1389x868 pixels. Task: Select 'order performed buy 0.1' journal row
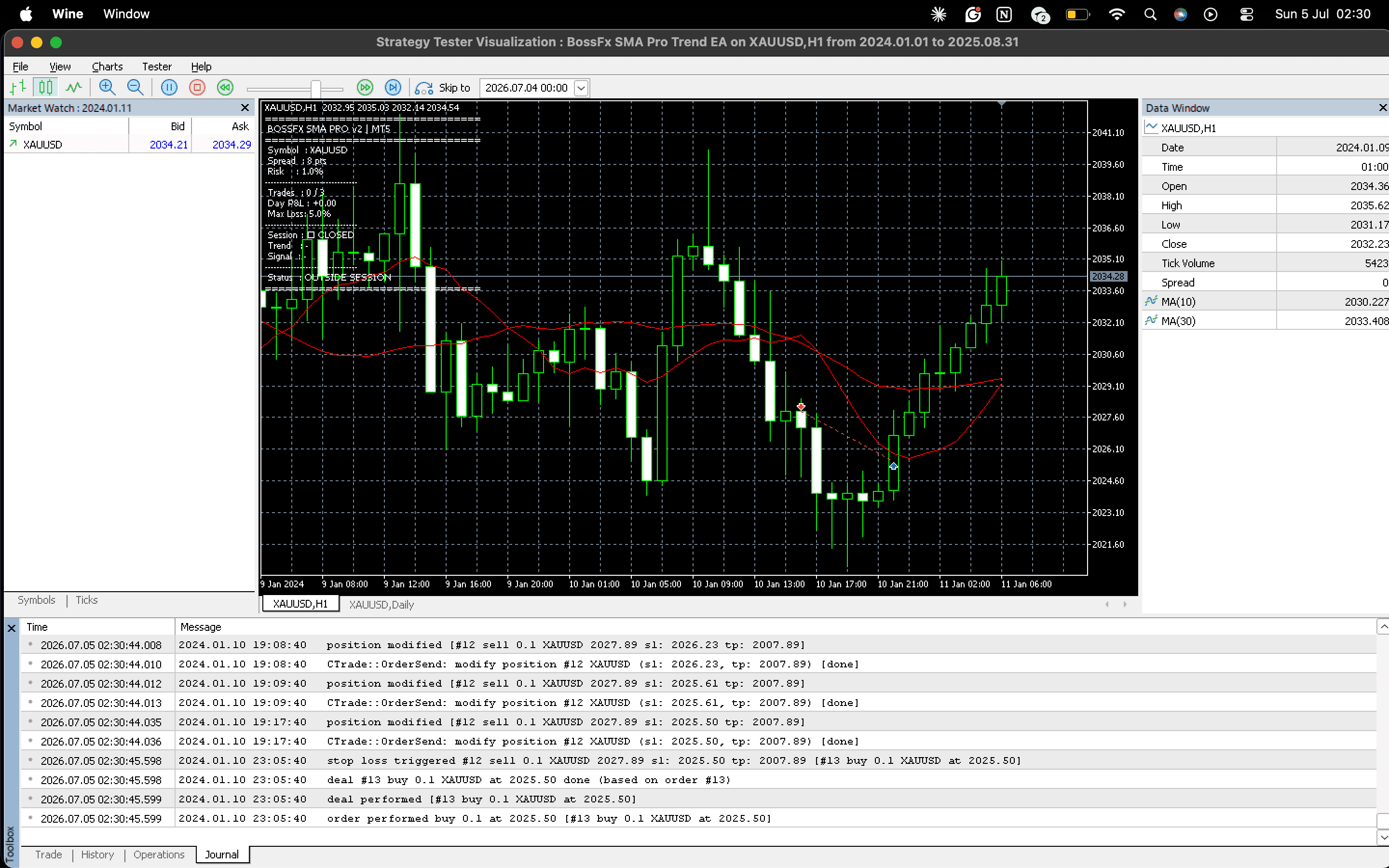(698, 818)
